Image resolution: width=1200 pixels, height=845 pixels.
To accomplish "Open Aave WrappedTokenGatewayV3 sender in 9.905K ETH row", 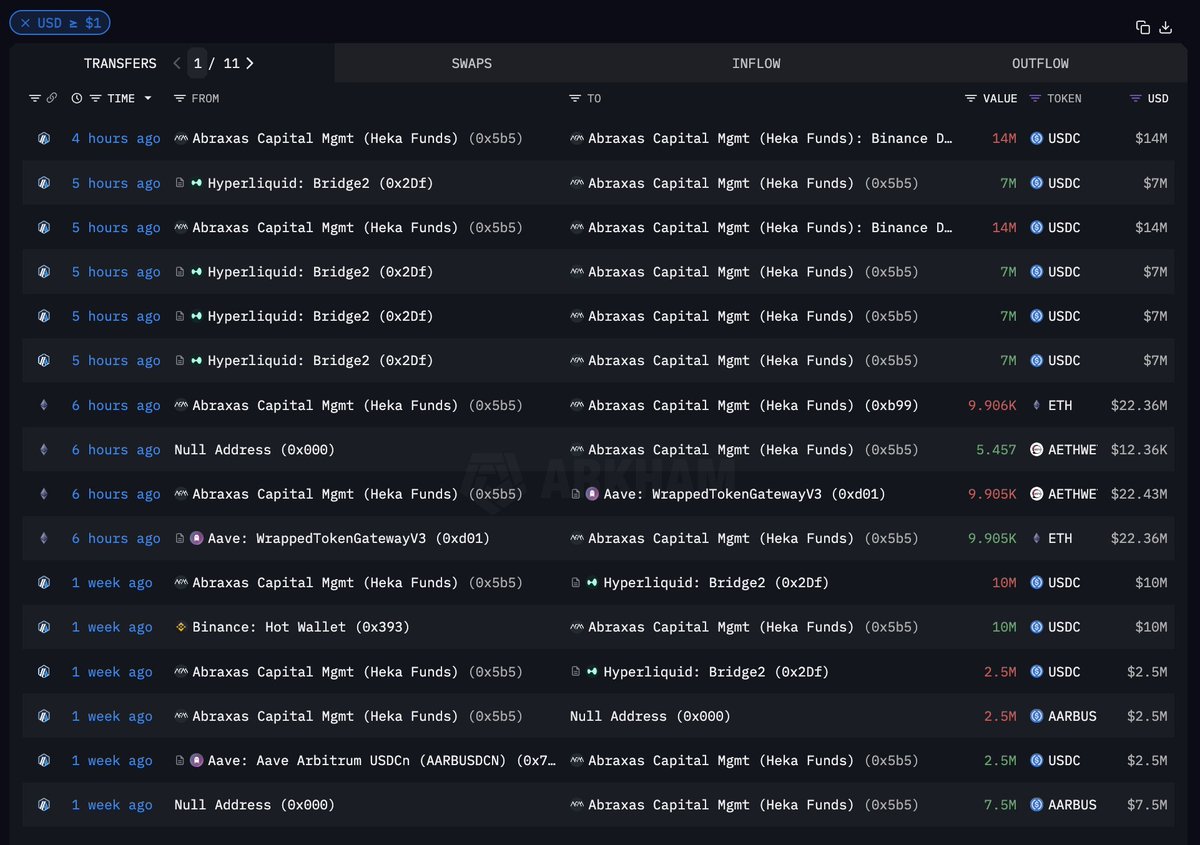I will (349, 539).
